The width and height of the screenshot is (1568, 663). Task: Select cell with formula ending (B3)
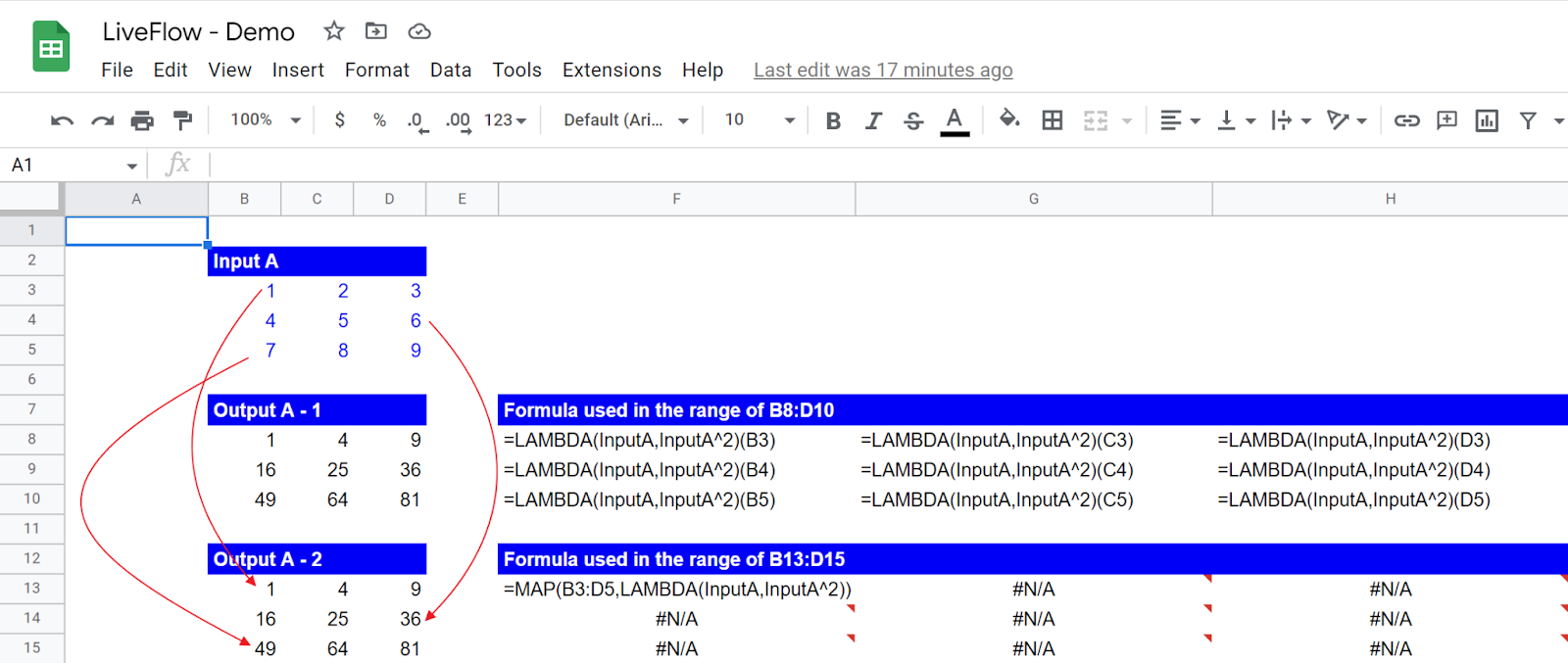click(676, 440)
